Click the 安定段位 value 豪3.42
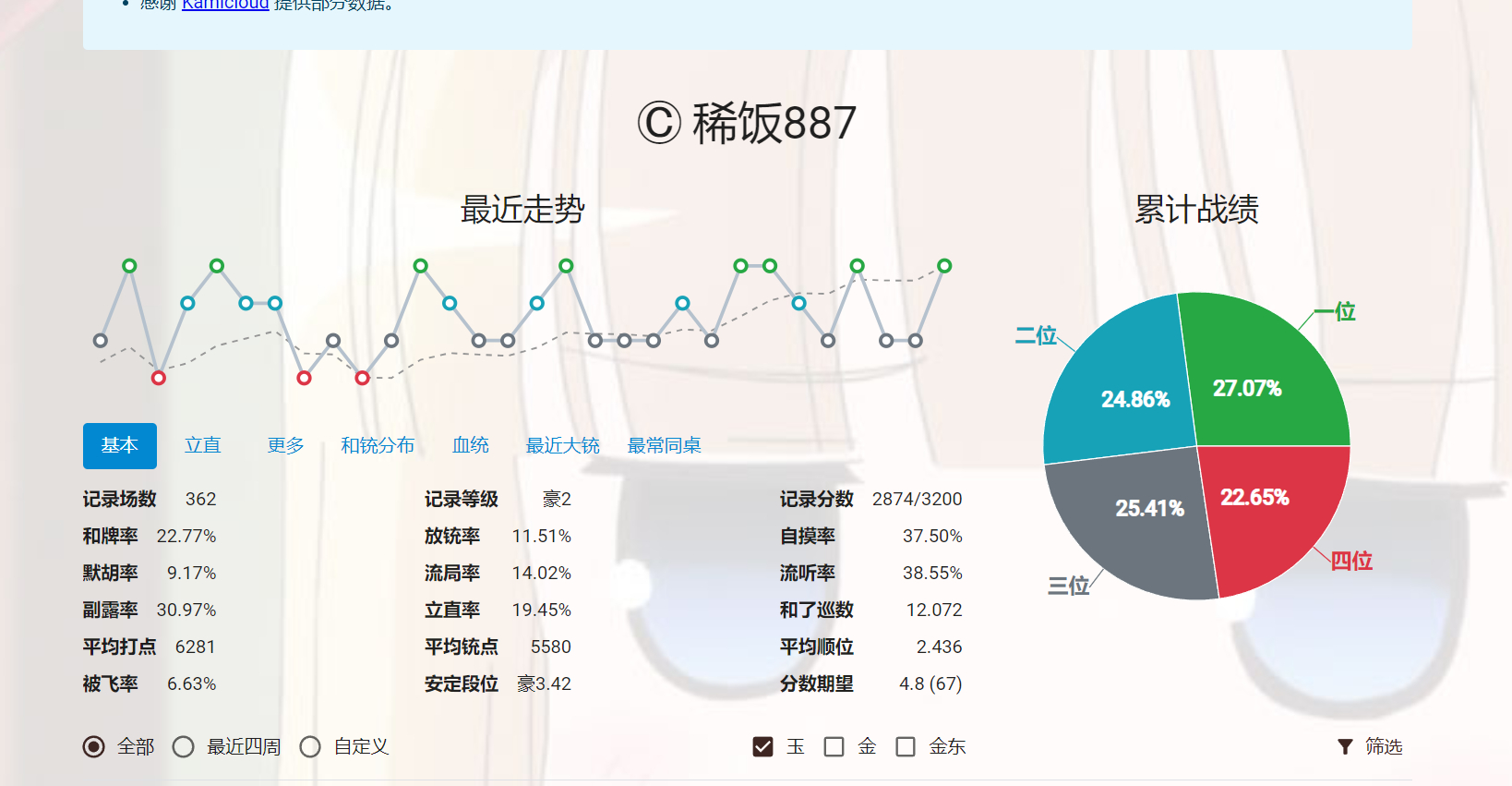The image size is (1512, 786). pyautogui.click(x=545, y=684)
